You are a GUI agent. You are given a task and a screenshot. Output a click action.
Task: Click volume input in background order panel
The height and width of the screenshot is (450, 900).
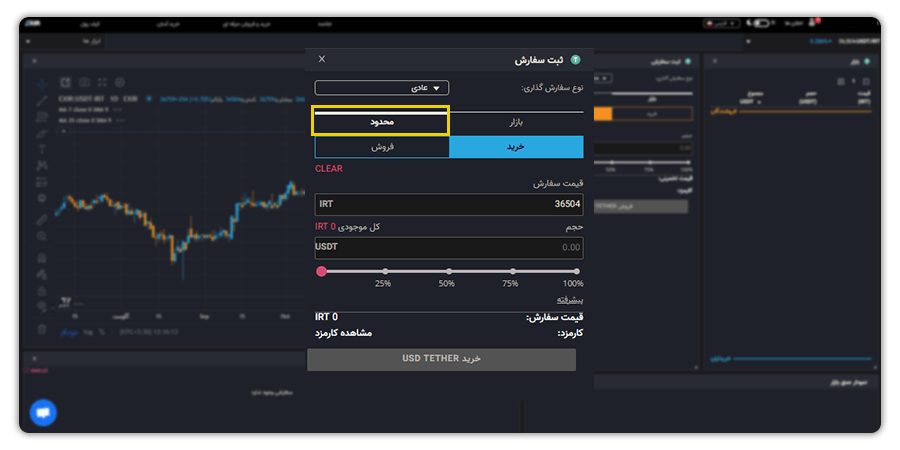click(643, 149)
